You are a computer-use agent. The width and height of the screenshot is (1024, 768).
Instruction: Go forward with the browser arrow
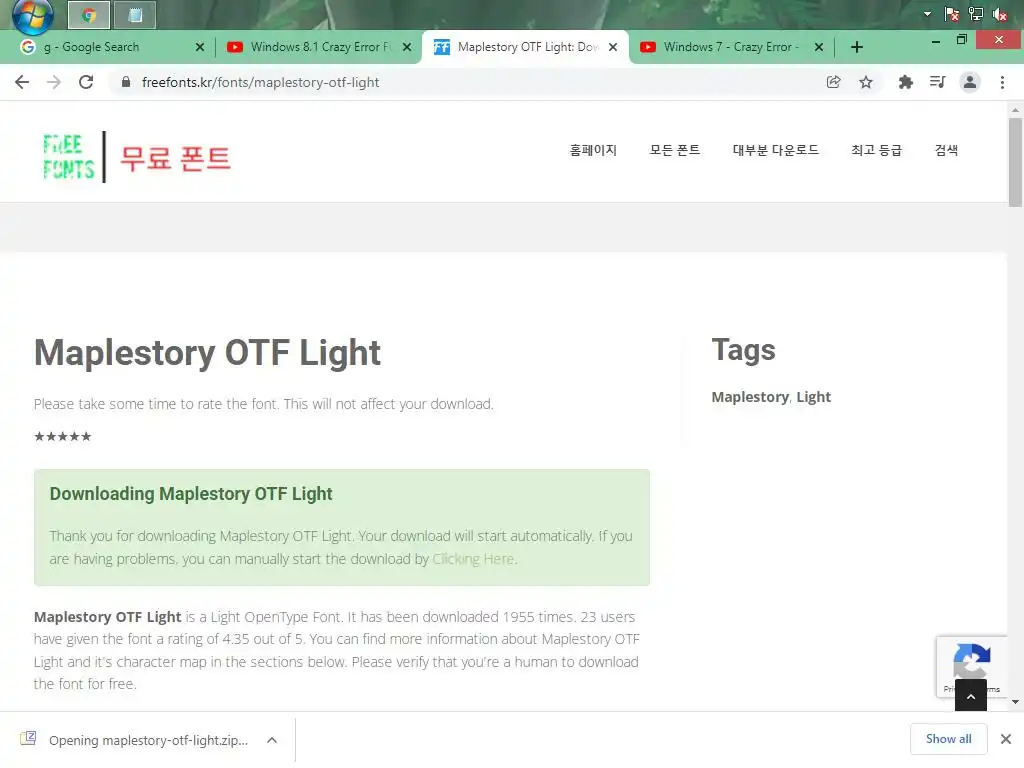[54, 82]
